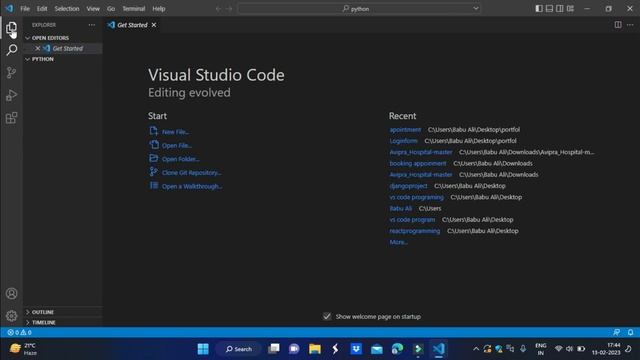640x360 pixels.
Task: Click the feedback icon in status bar
Action: [617, 332]
